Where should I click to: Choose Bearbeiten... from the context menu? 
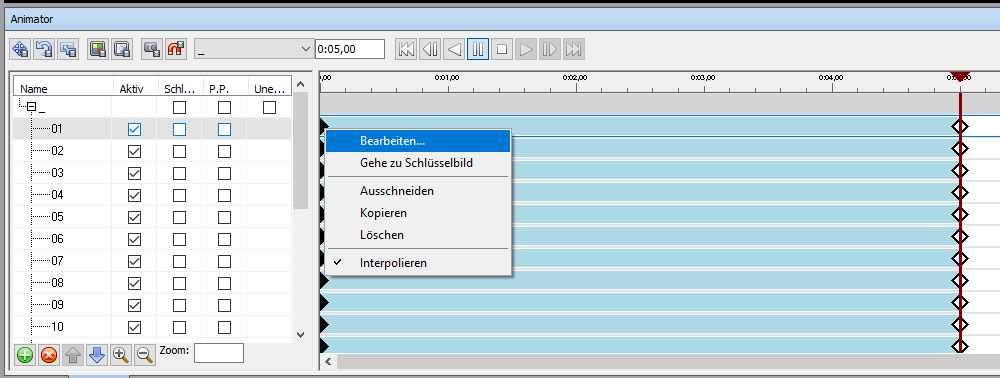pyautogui.click(x=418, y=141)
